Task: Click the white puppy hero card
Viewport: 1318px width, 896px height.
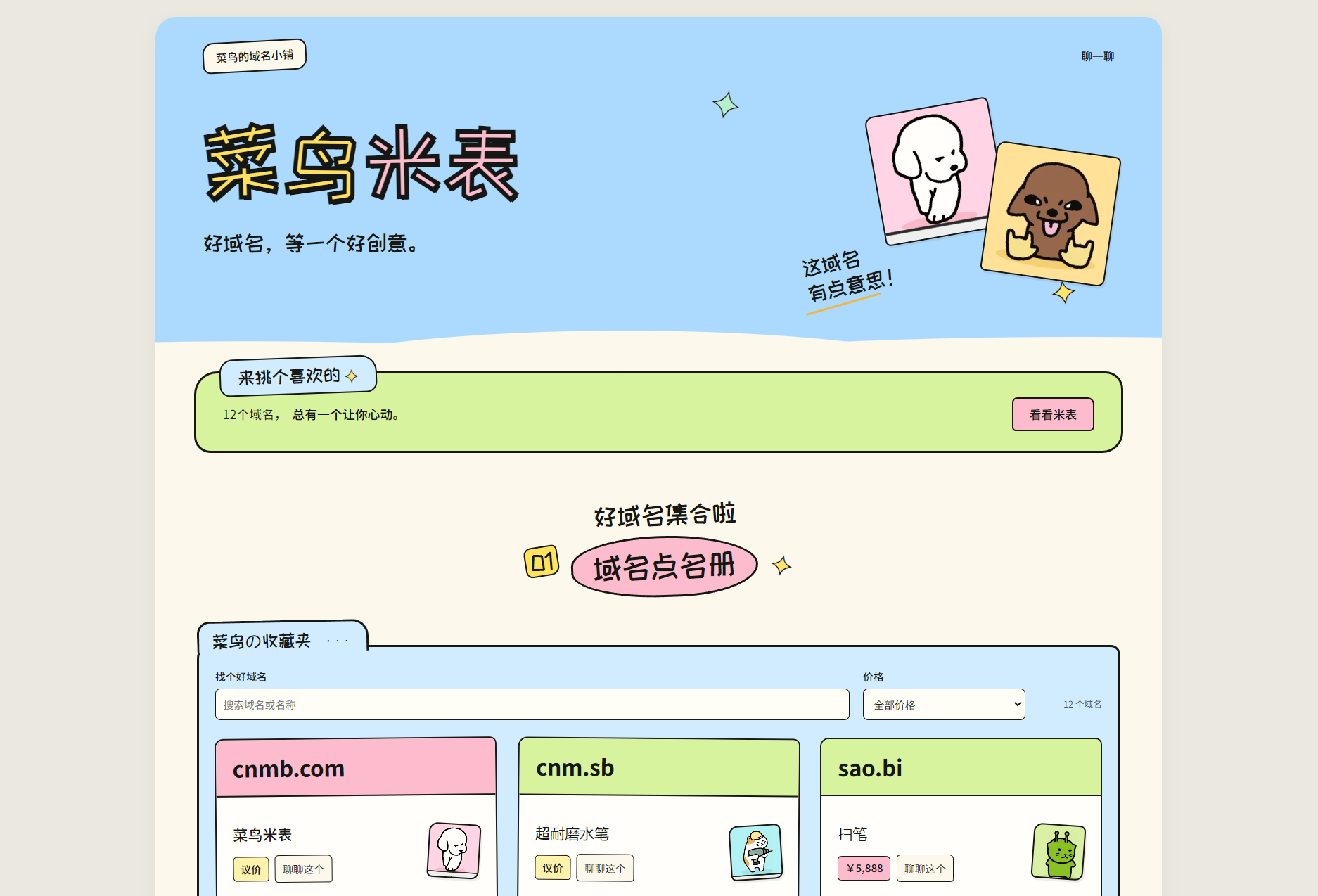Action: tap(933, 172)
